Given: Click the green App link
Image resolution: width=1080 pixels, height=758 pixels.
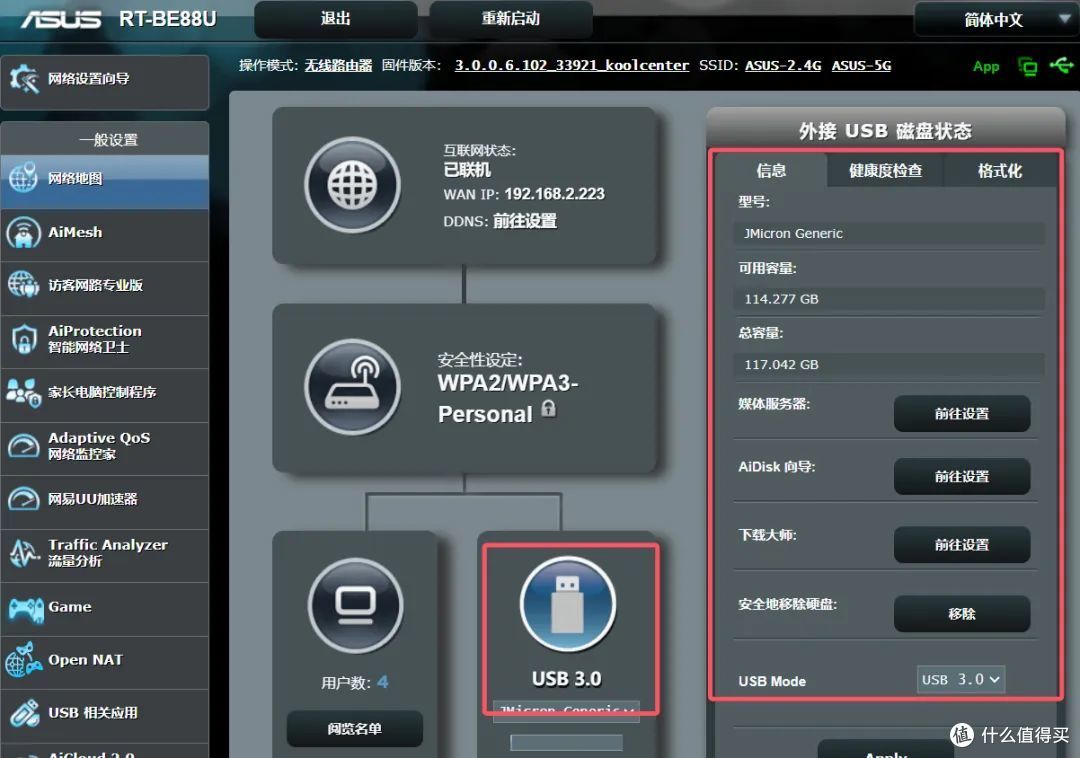Looking at the screenshot, I should point(986,67).
